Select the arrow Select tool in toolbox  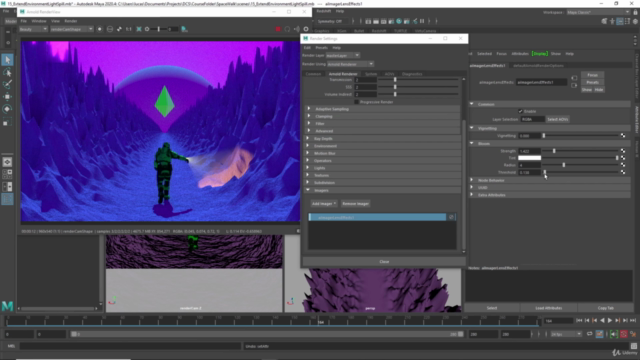(7, 60)
